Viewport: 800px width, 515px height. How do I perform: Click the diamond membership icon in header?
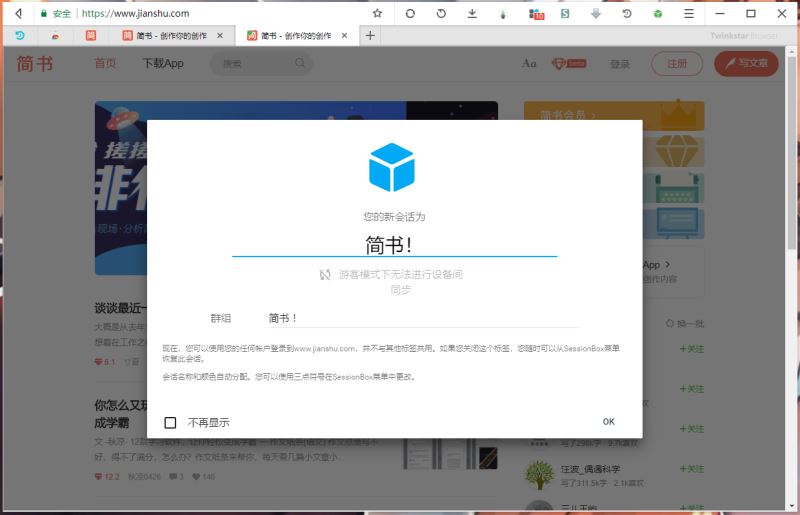click(x=568, y=64)
